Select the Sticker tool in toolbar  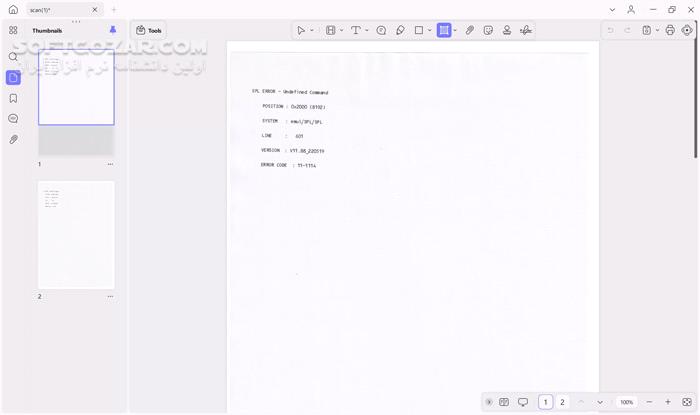tap(488, 30)
